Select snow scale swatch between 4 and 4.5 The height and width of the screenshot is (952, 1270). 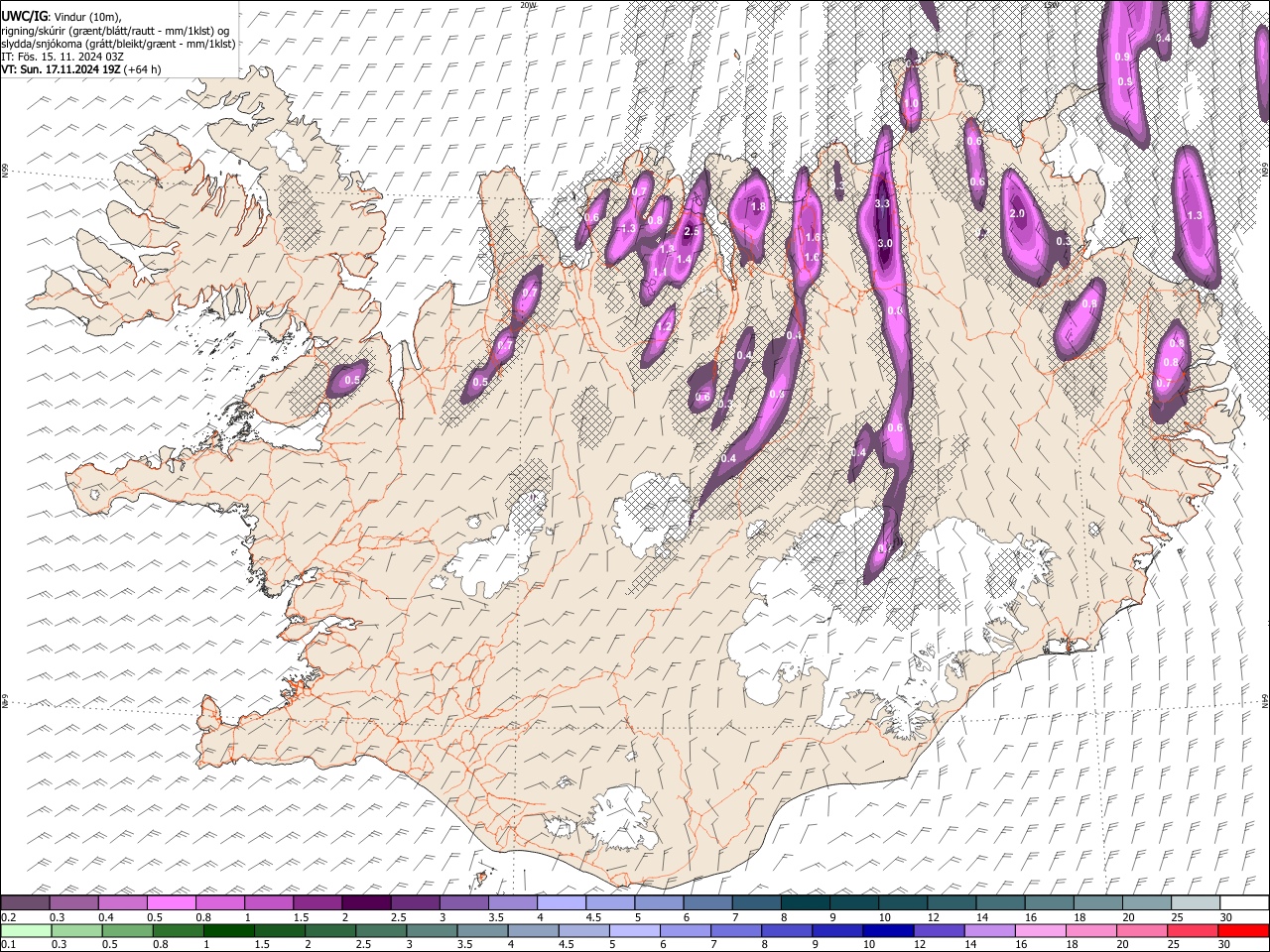562,902
